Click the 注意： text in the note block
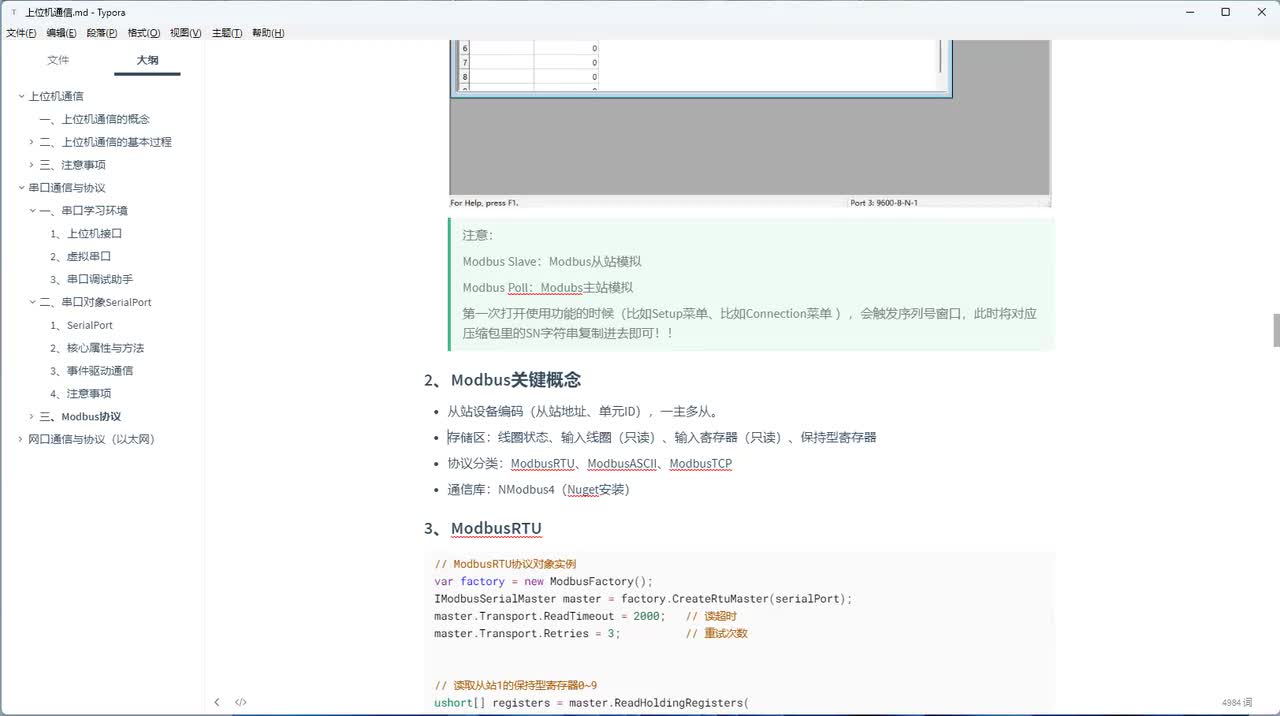Viewport: 1280px width, 716px height. click(x=478, y=236)
